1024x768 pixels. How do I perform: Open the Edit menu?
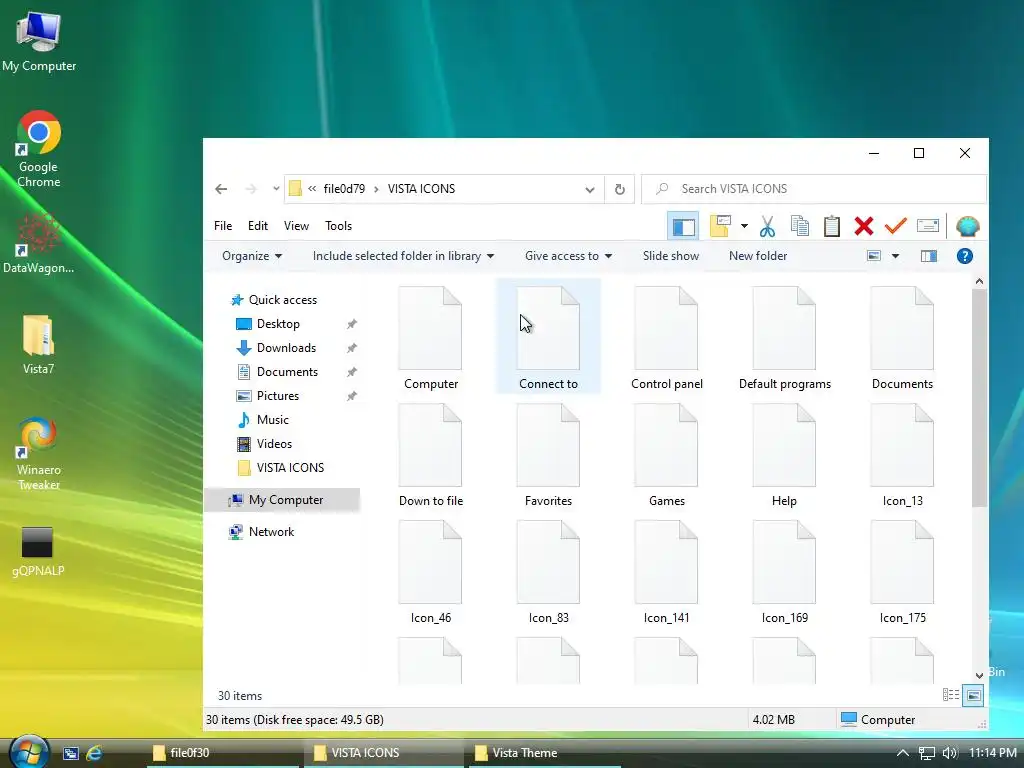pyautogui.click(x=258, y=226)
